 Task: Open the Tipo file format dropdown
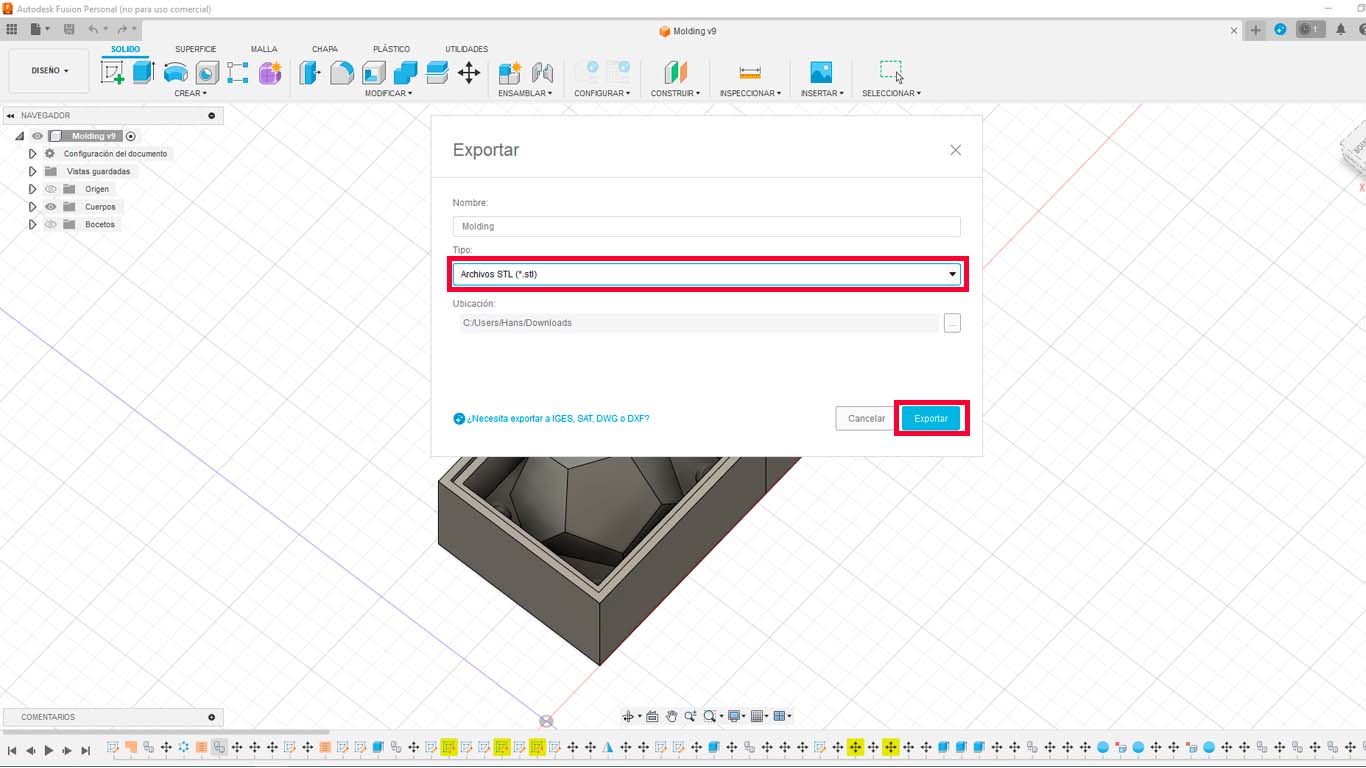click(x=707, y=274)
